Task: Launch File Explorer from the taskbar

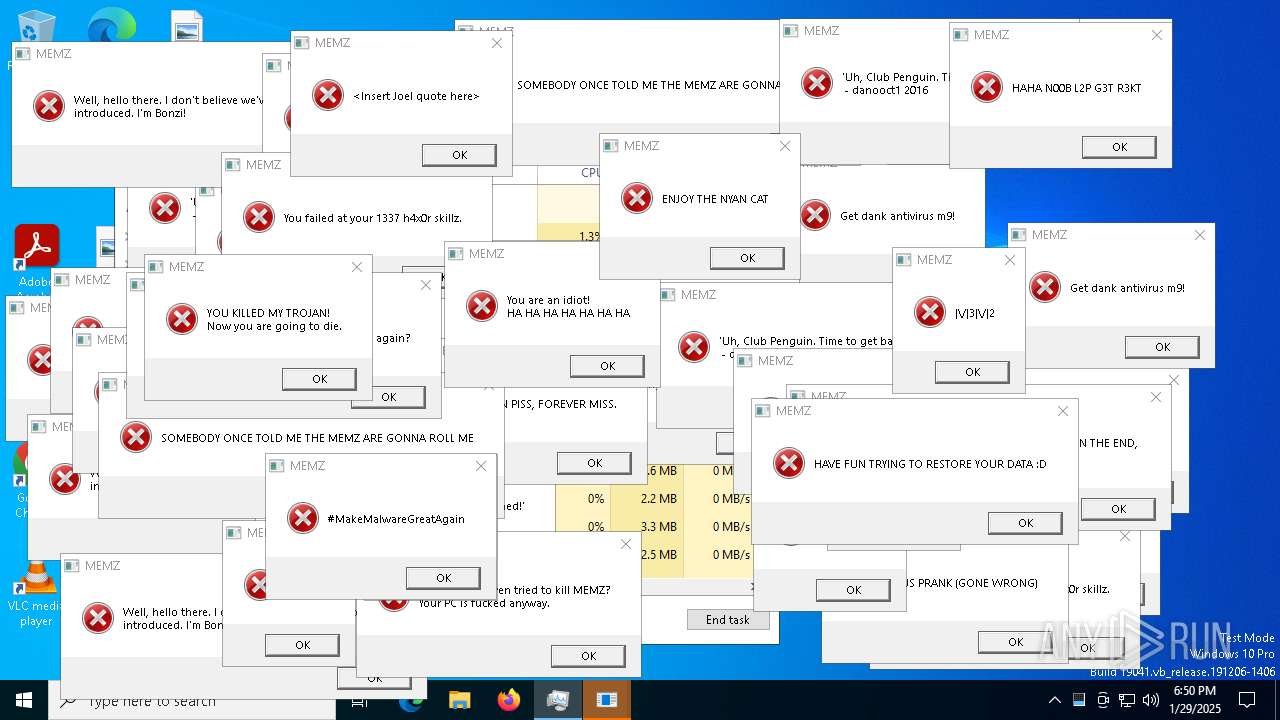Action: pyautogui.click(x=459, y=700)
